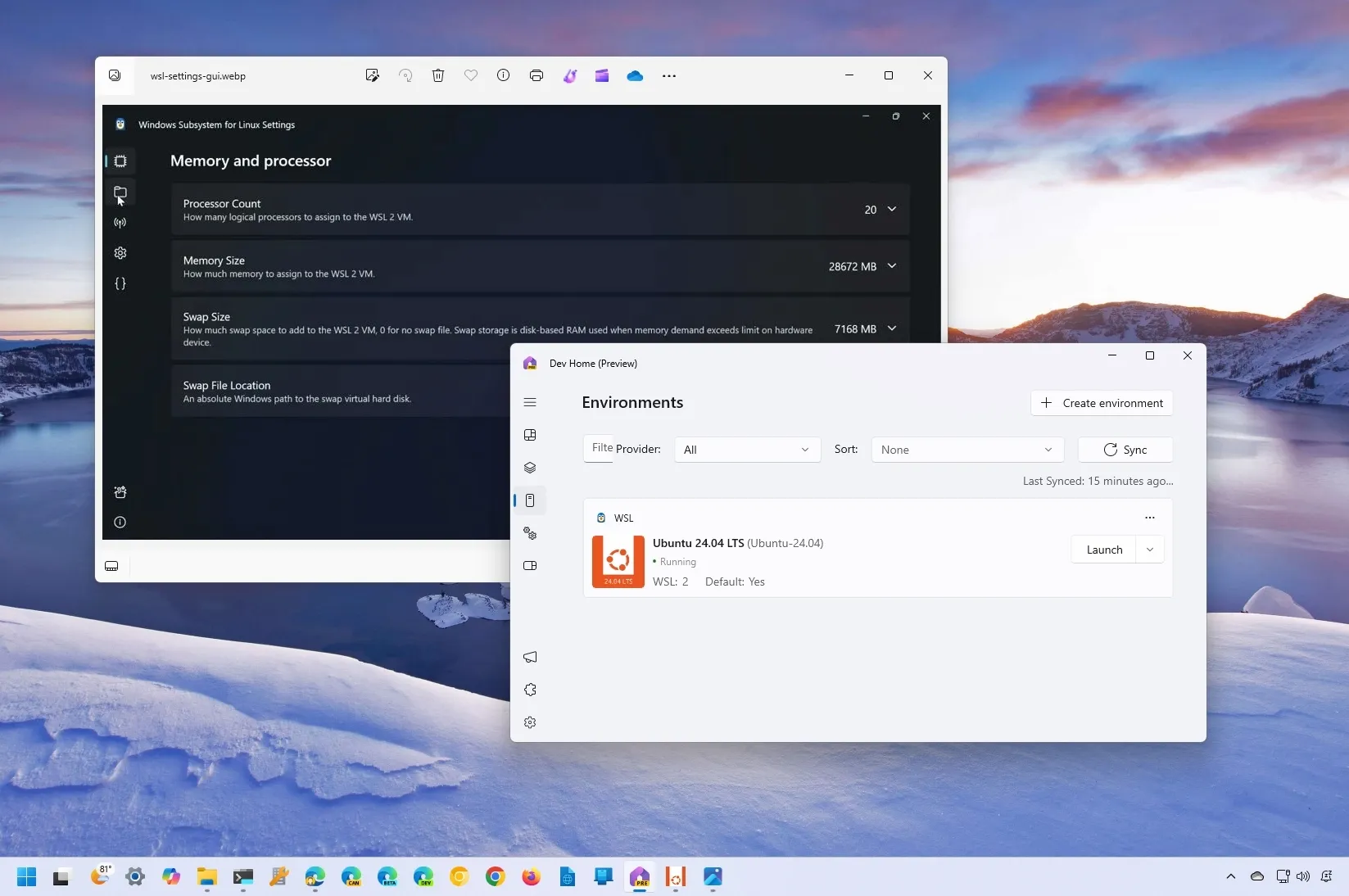Open Dev Home settings gear at sidebar bottom

click(530, 723)
